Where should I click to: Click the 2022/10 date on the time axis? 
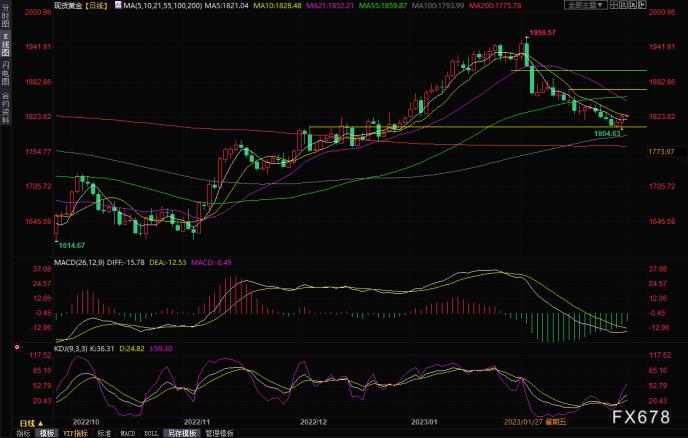86,422
